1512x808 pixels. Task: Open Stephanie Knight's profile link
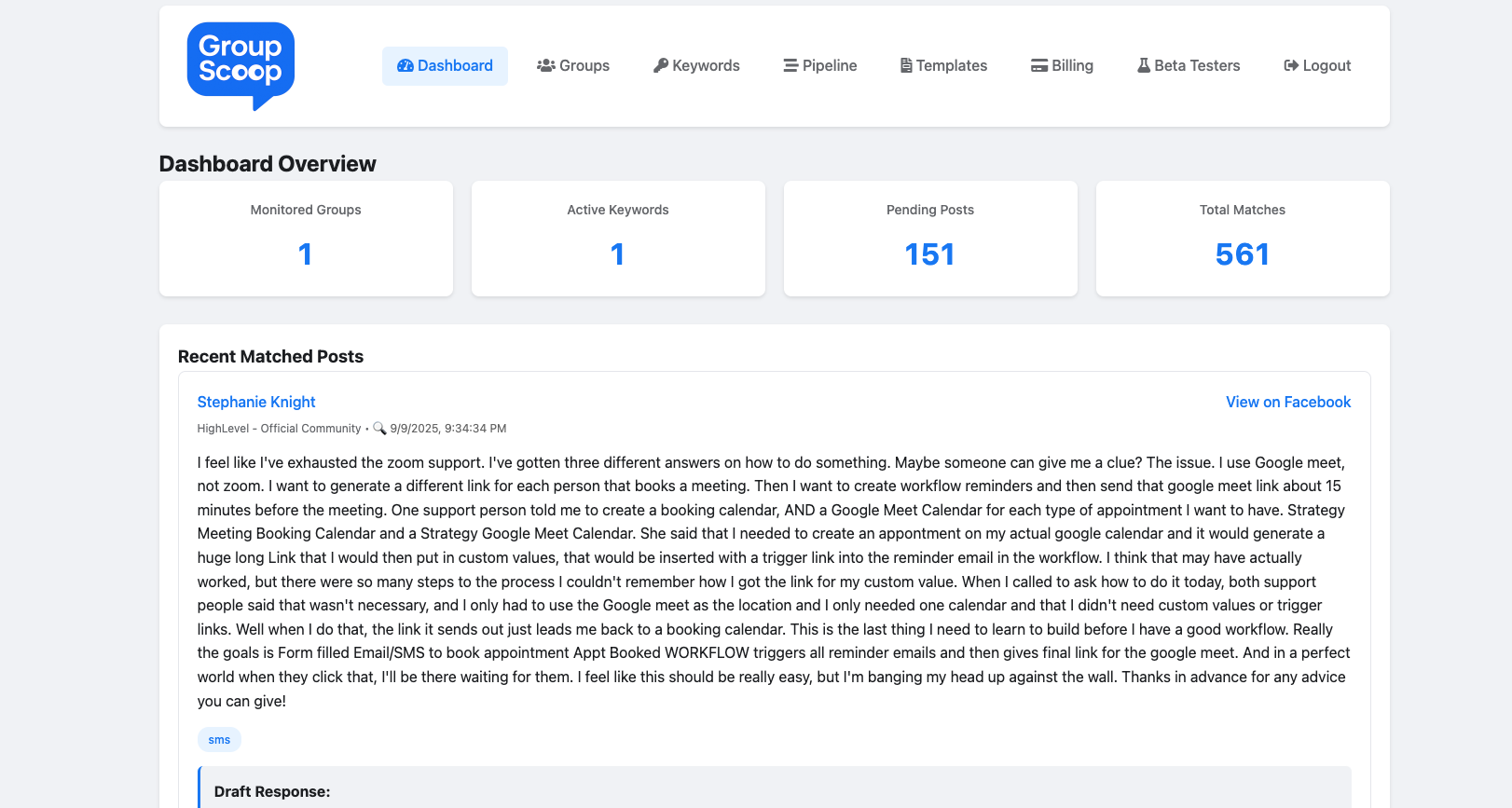click(256, 402)
